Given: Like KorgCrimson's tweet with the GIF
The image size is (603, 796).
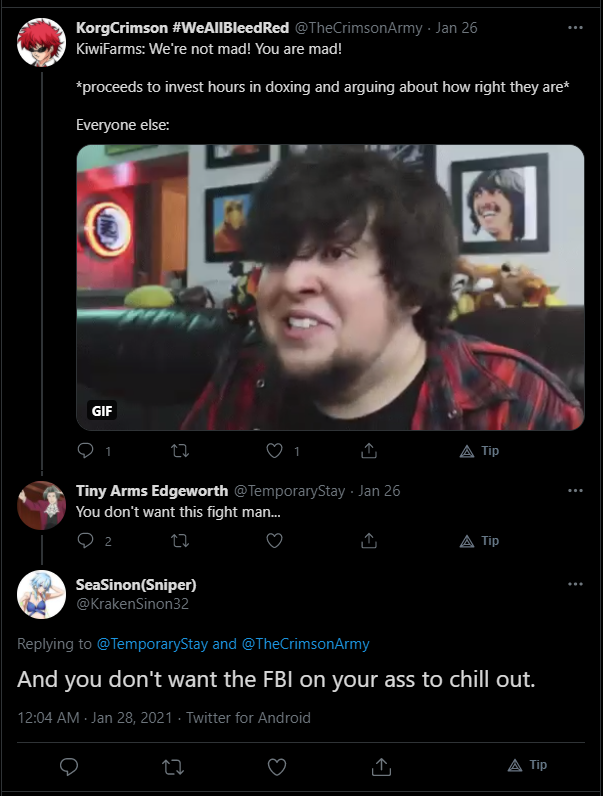Looking at the screenshot, I should (x=275, y=450).
